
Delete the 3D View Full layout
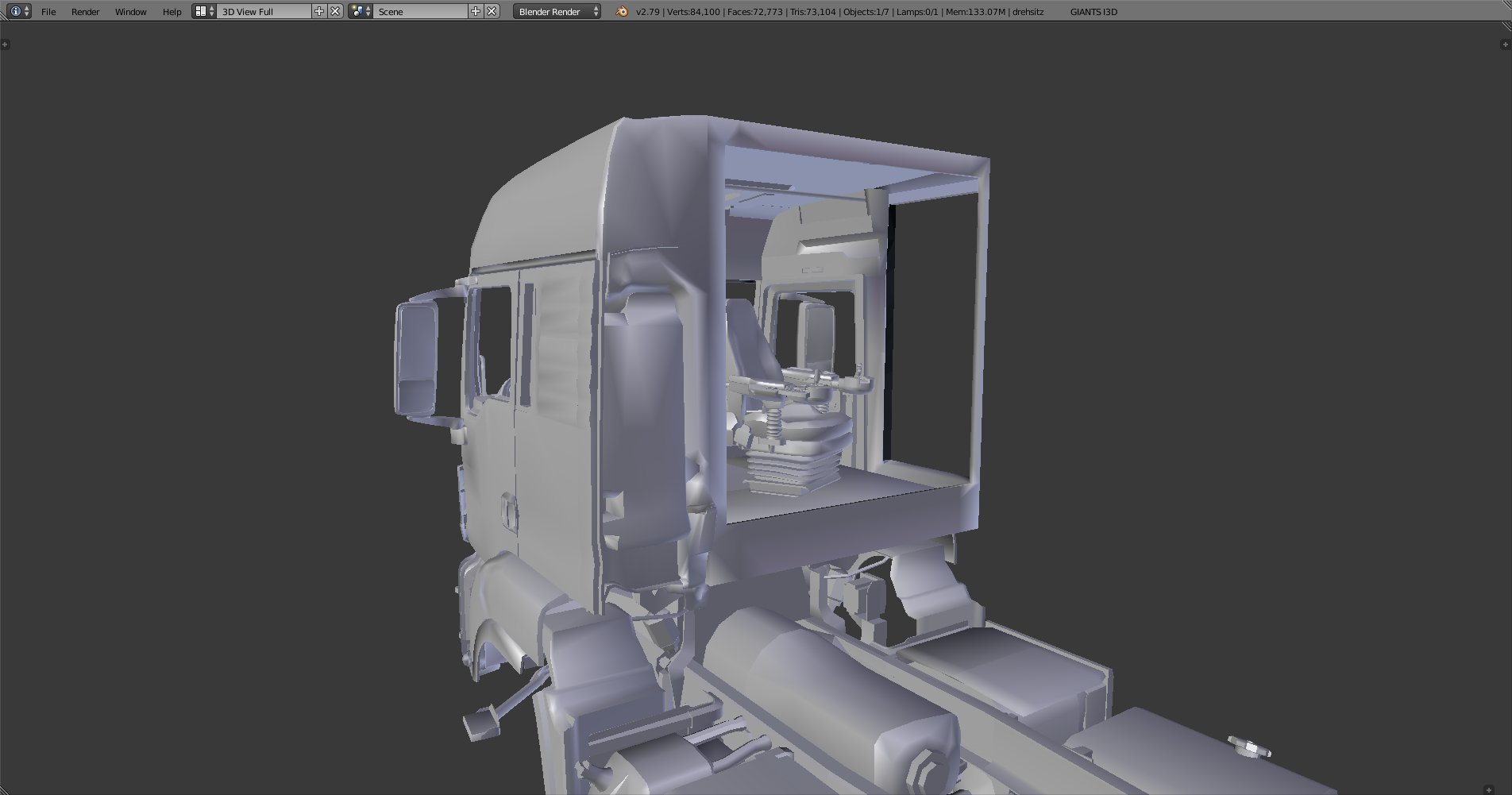[x=335, y=11]
